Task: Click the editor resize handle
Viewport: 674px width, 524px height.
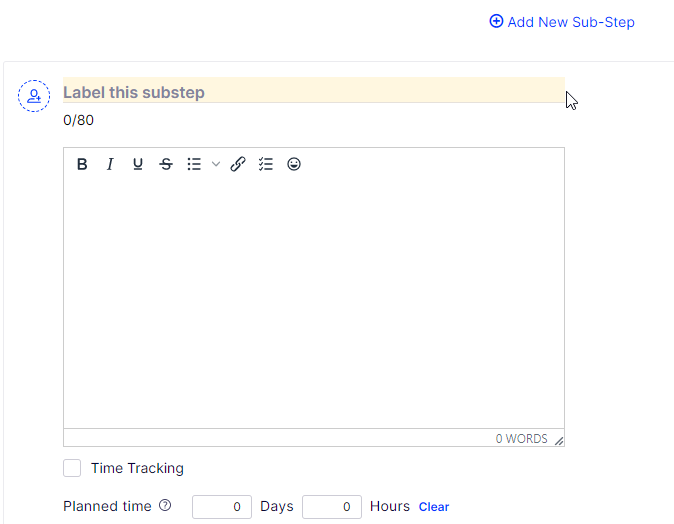Action: tap(559, 441)
